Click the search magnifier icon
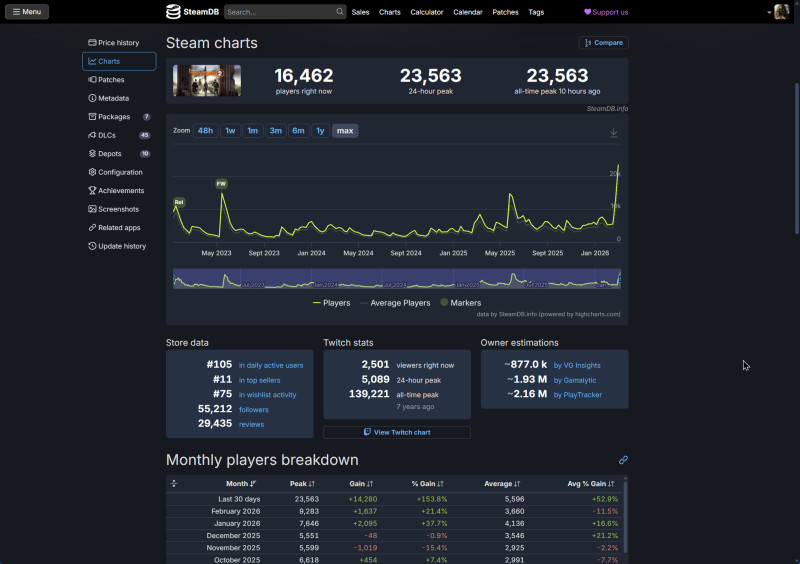The image size is (800, 564). pyautogui.click(x=340, y=12)
